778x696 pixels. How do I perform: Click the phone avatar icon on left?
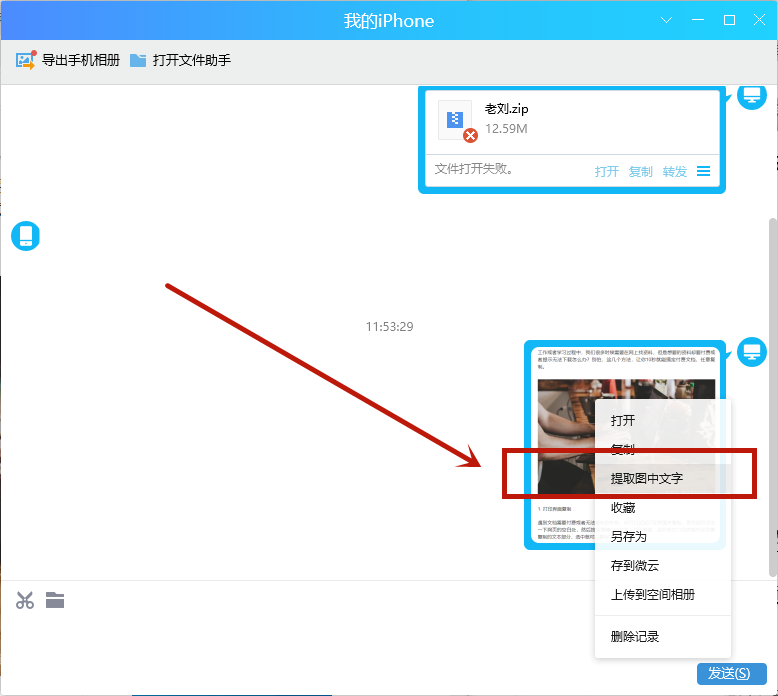click(26, 236)
